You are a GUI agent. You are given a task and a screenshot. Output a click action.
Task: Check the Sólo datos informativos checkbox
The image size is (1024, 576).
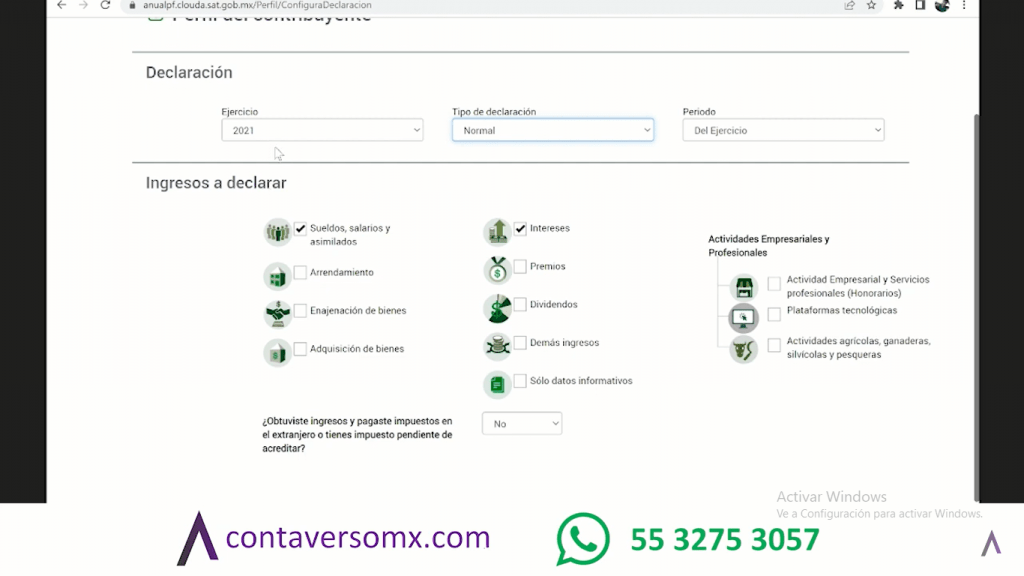(520, 381)
